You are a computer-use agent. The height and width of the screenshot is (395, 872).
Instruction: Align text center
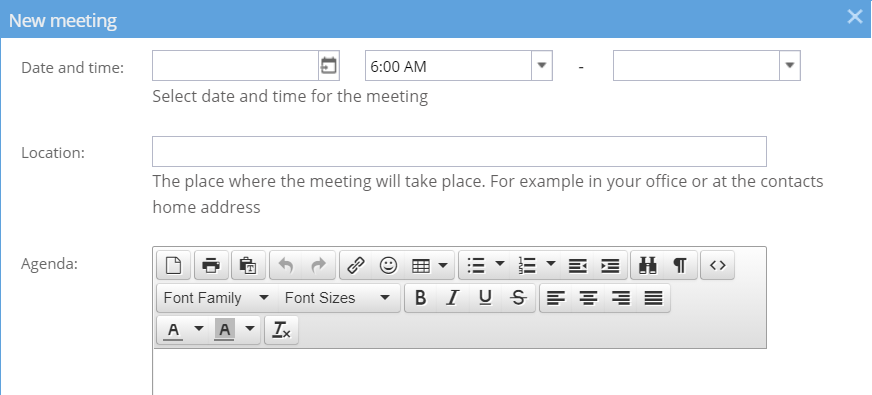tap(588, 298)
